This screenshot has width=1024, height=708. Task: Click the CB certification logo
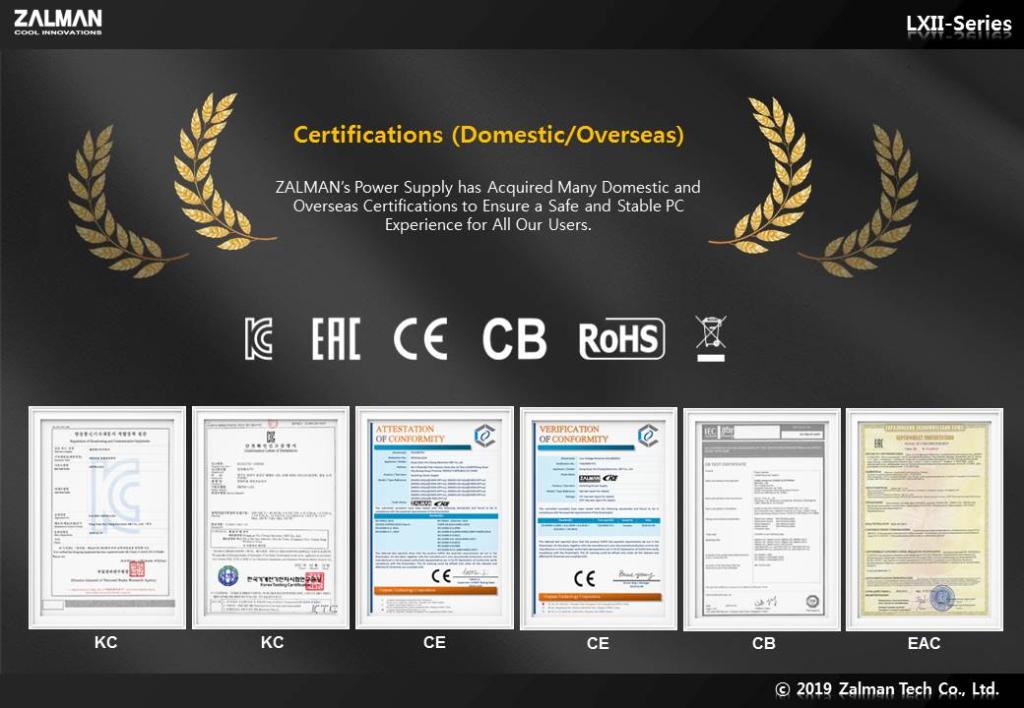[514, 339]
